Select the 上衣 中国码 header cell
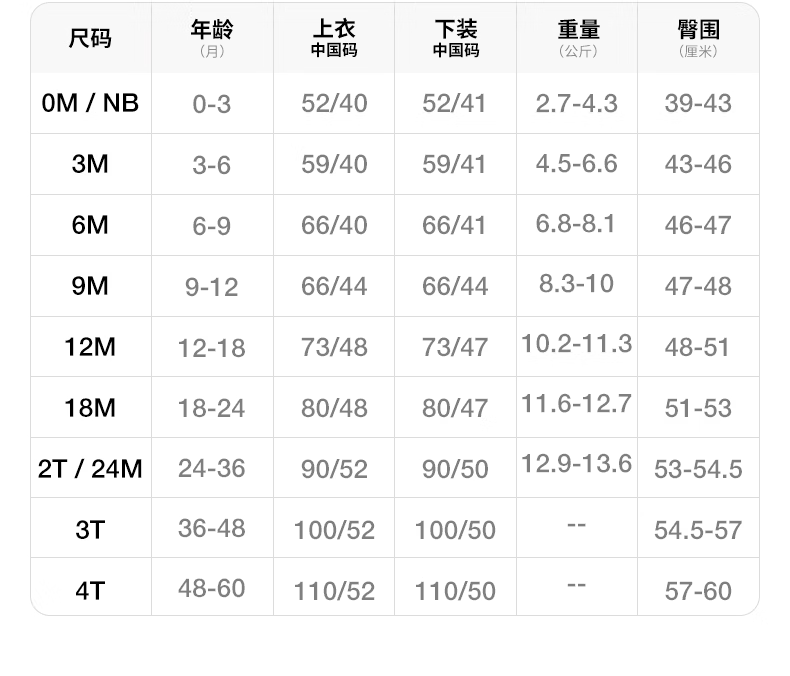This screenshot has height=676, width=790. point(334,38)
